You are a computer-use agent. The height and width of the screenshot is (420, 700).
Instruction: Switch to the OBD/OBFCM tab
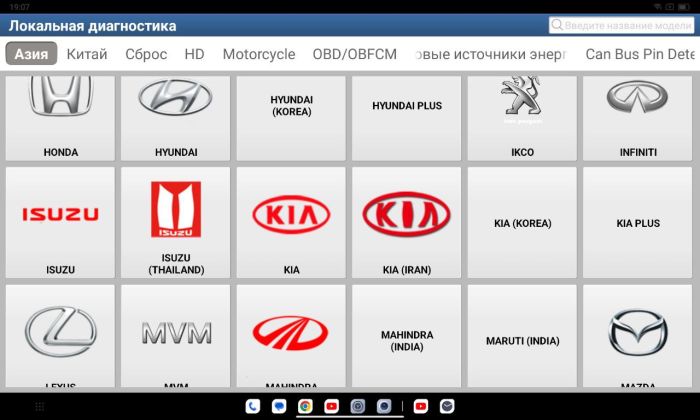[x=354, y=54]
